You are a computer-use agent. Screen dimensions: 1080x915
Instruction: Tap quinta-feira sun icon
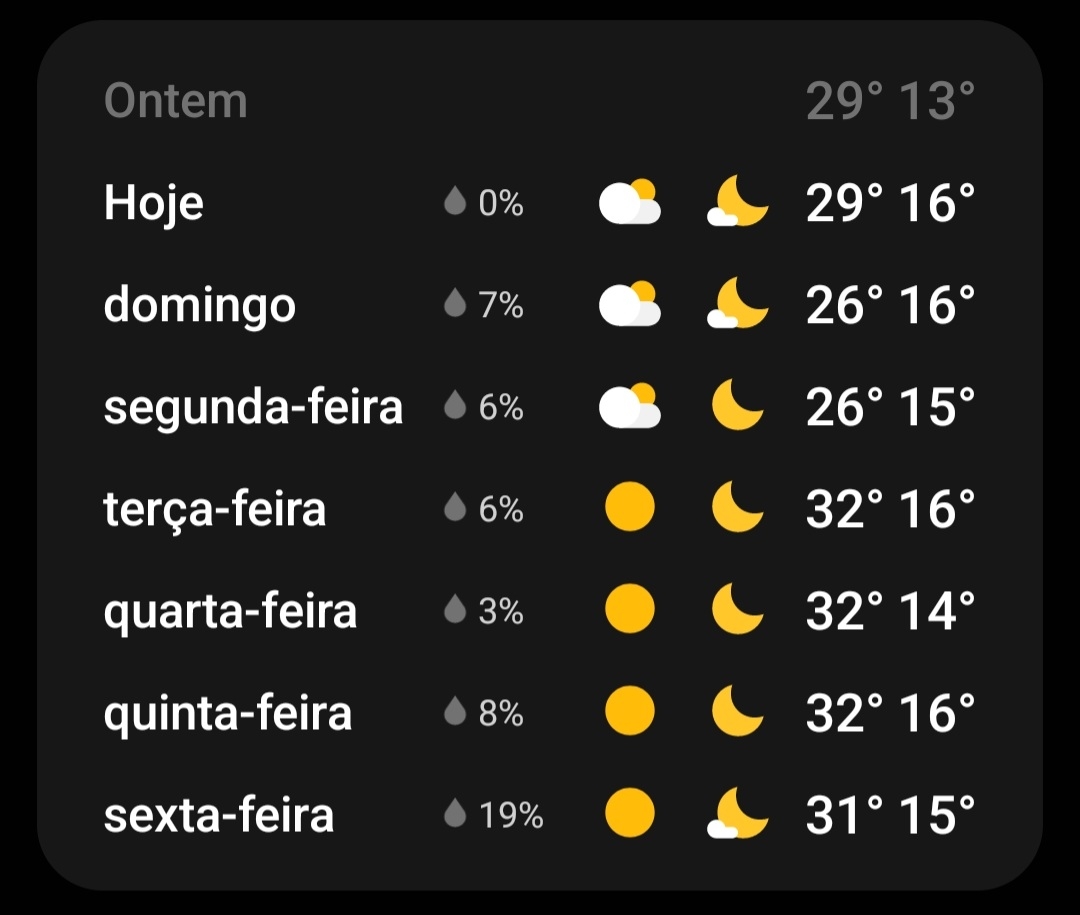click(x=630, y=713)
